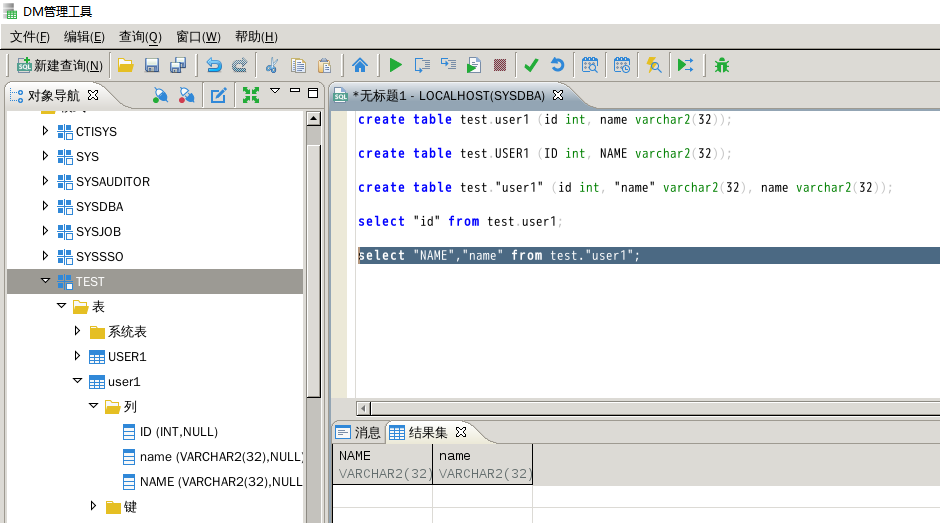This screenshot has height=523, width=940.
Task: Click the lowercase name result column header
Action: coord(483,464)
